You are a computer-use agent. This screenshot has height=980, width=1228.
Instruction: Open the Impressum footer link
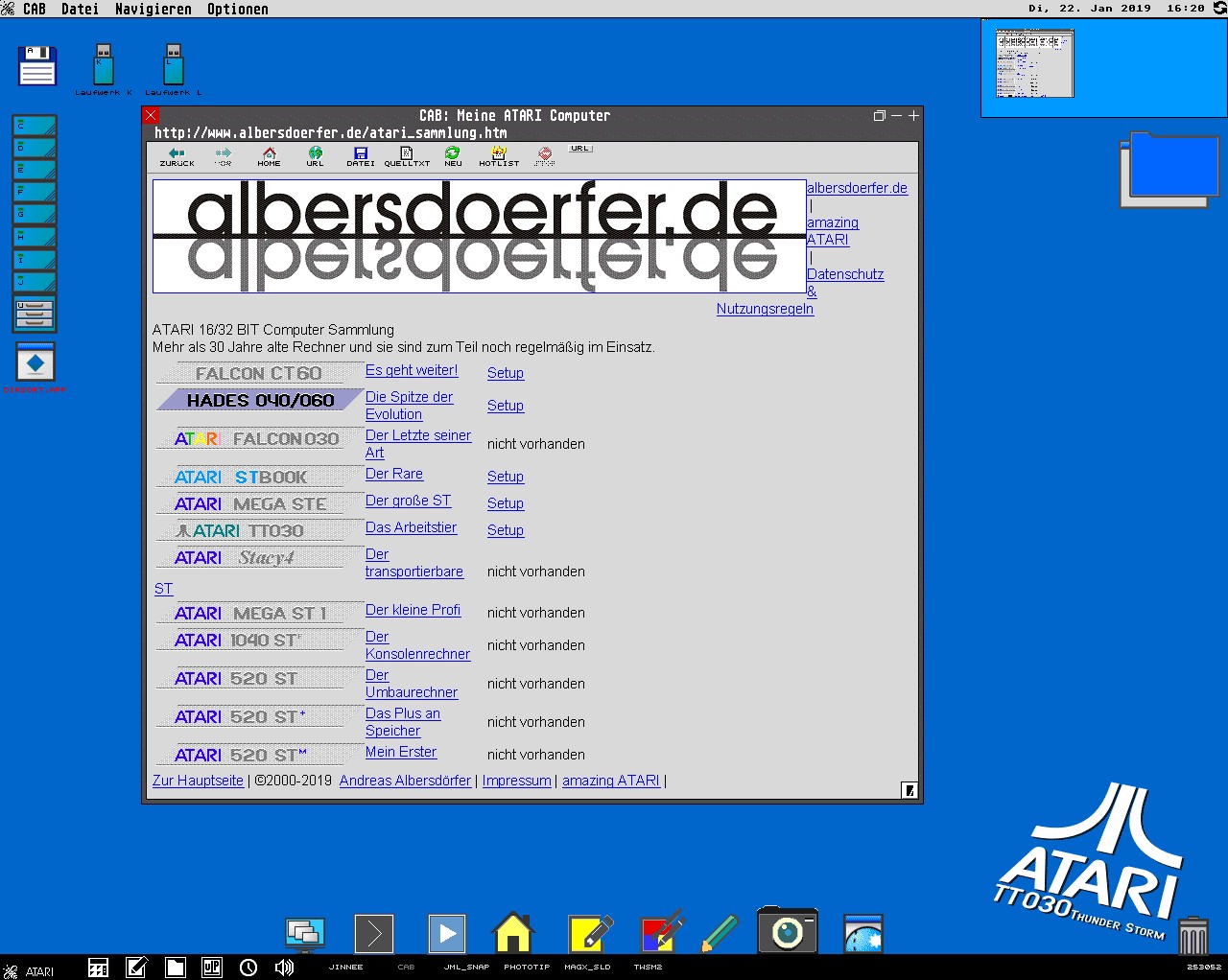(517, 781)
